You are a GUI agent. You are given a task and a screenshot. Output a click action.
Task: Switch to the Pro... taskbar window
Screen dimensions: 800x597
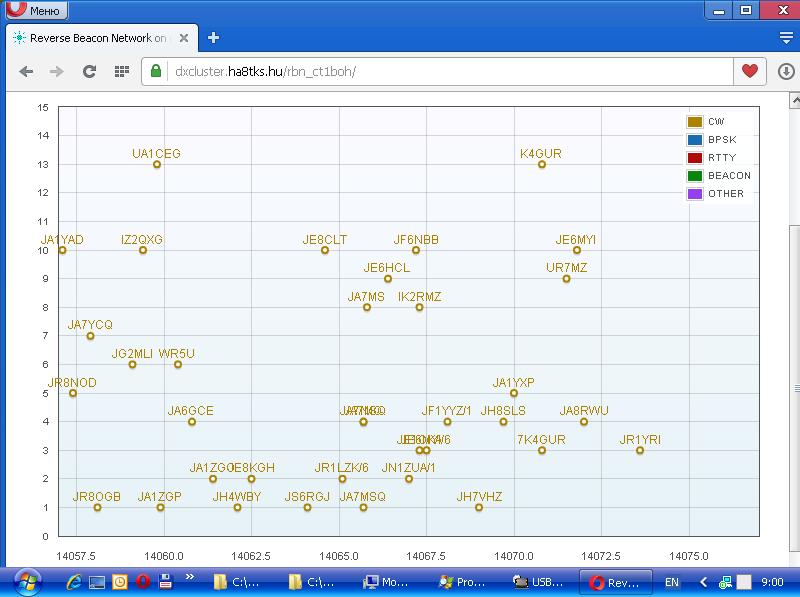pos(461,582)
